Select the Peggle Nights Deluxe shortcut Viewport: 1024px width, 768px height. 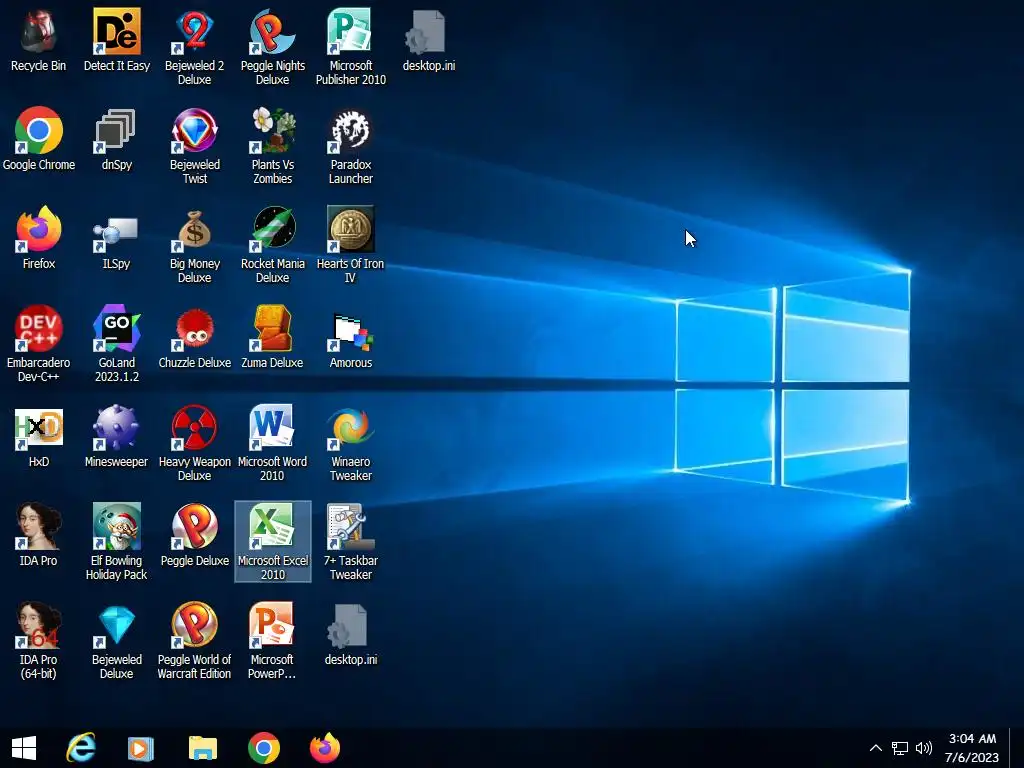point(272,47)
